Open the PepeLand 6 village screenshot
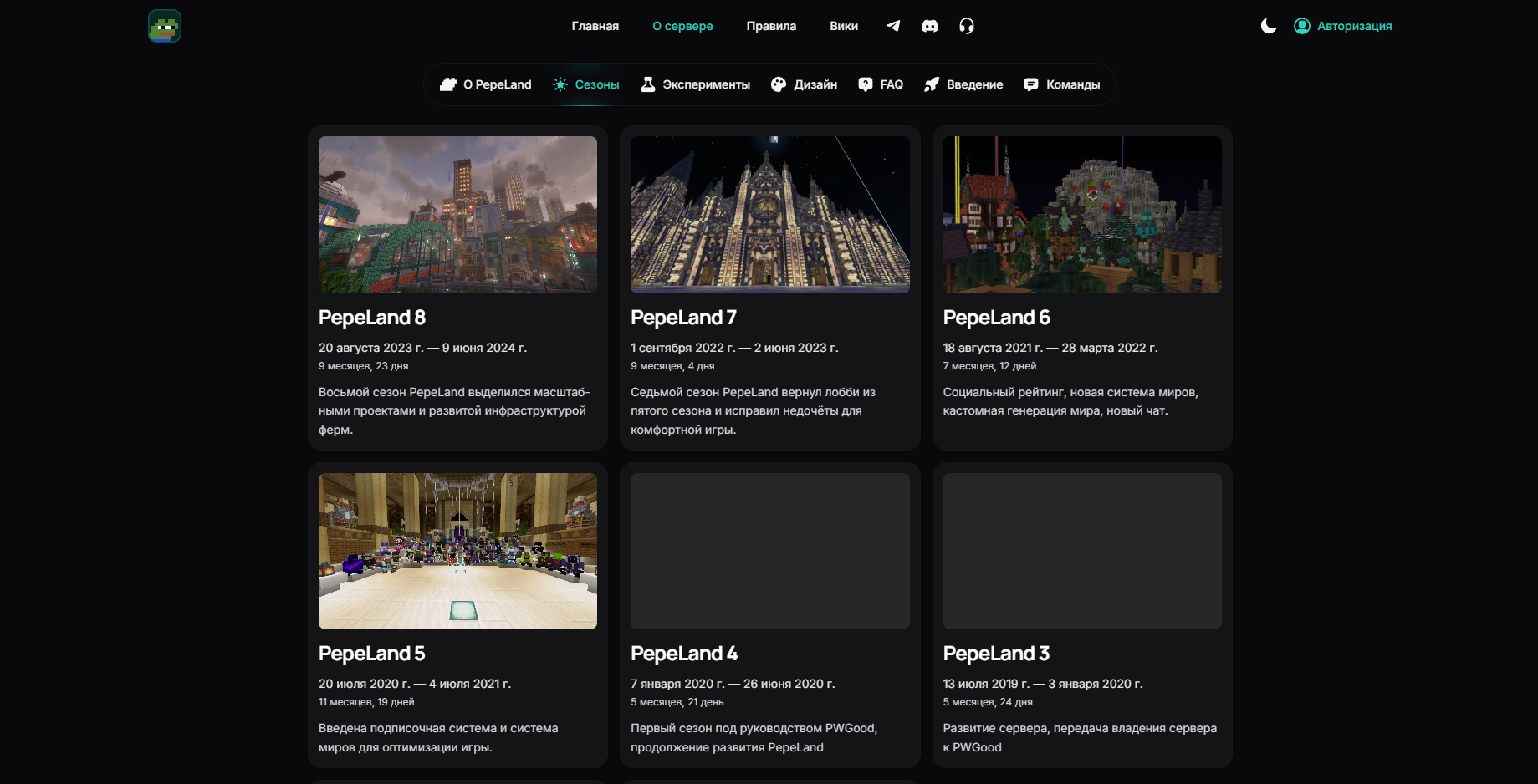 (x=1082, y=215)
